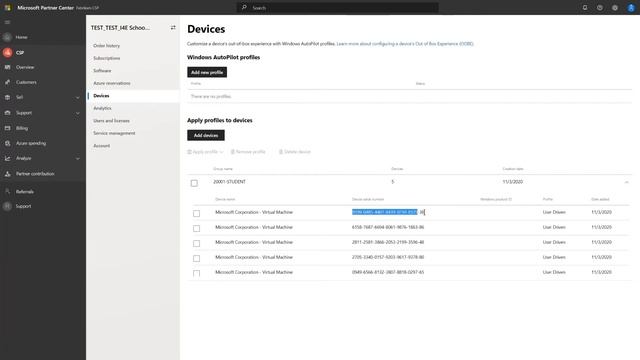The width and height of the screenshot is (640, 360).
Task: Click serial number text starting 2811-2581
Action: tap(388, 242)
